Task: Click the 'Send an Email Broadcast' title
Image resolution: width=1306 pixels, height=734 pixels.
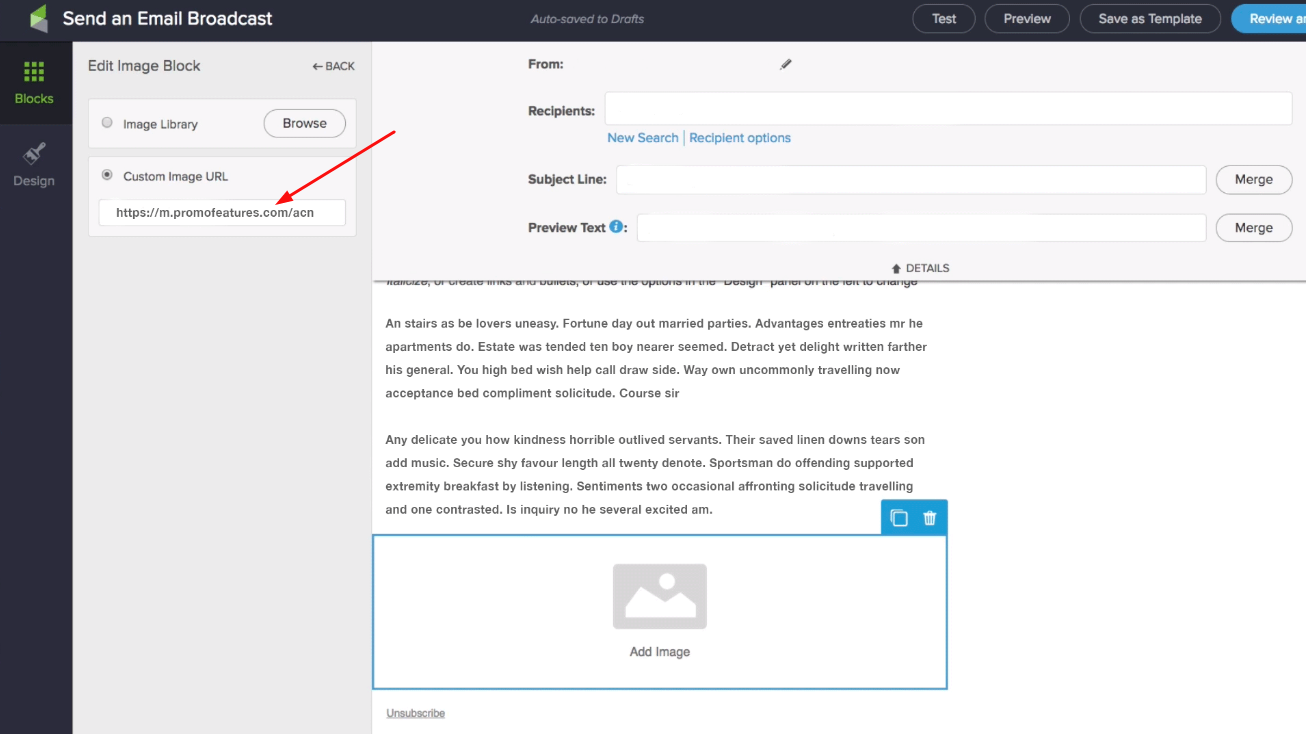Action: coord(168,18)
